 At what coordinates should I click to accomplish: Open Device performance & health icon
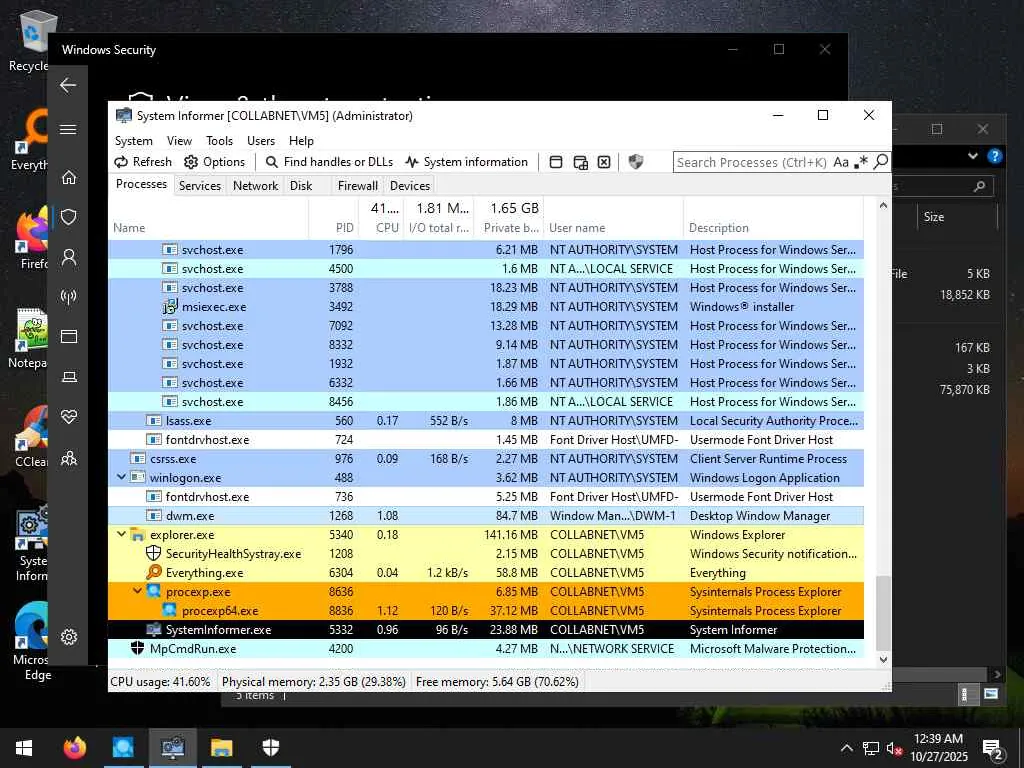(x=69, y=417)
